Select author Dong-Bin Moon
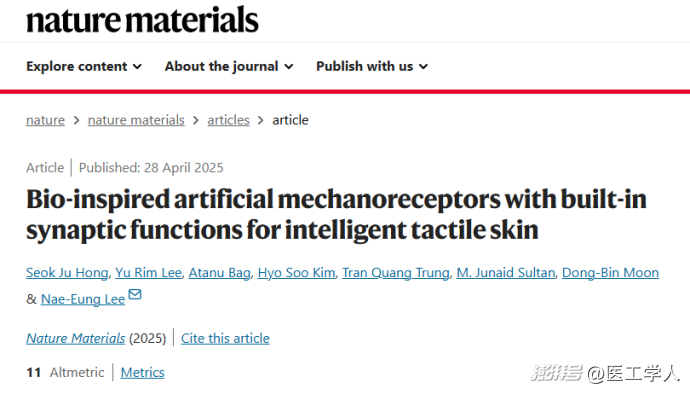690x394 pixels. point(610,272)
